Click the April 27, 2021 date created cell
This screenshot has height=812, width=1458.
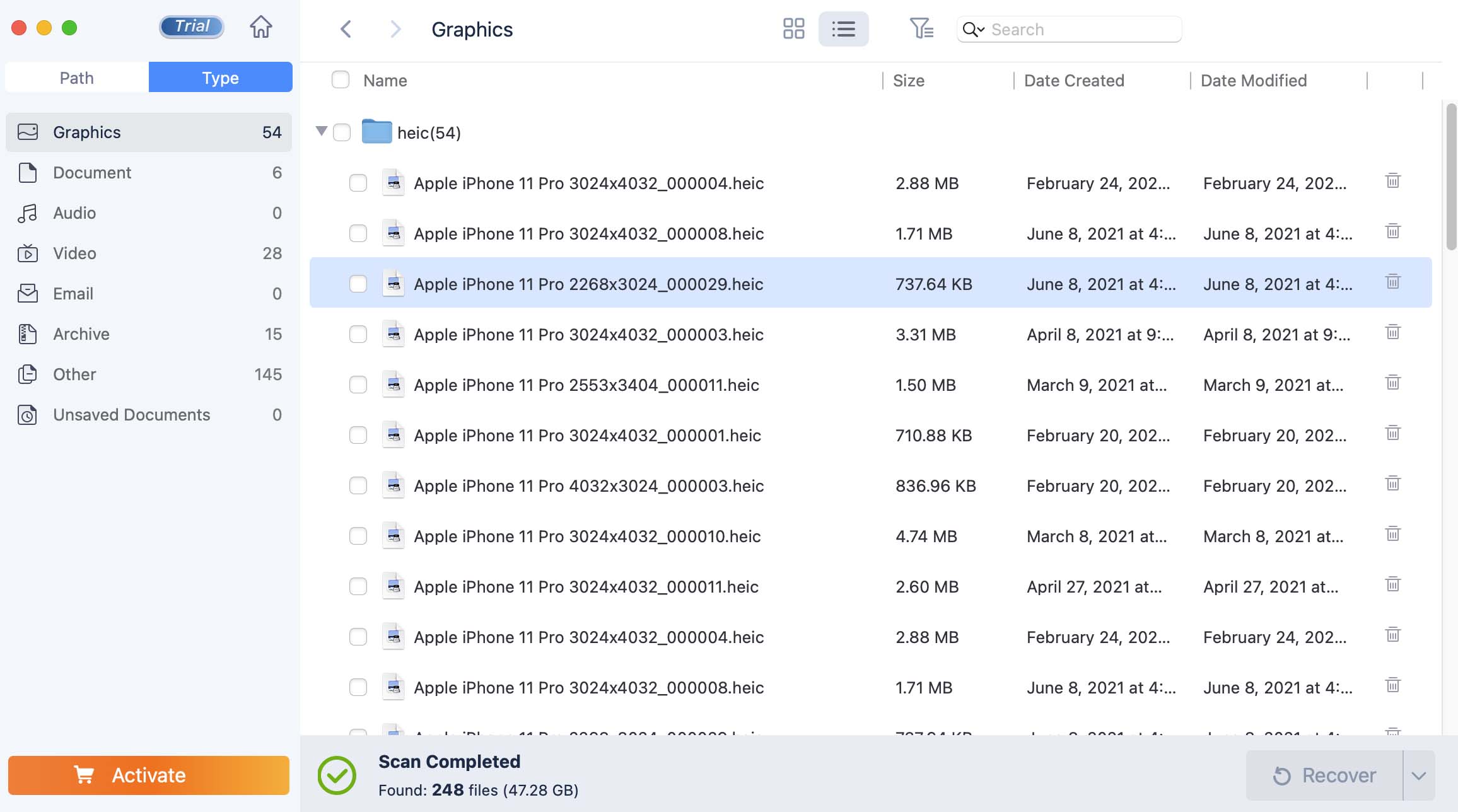click(1094, 587)
